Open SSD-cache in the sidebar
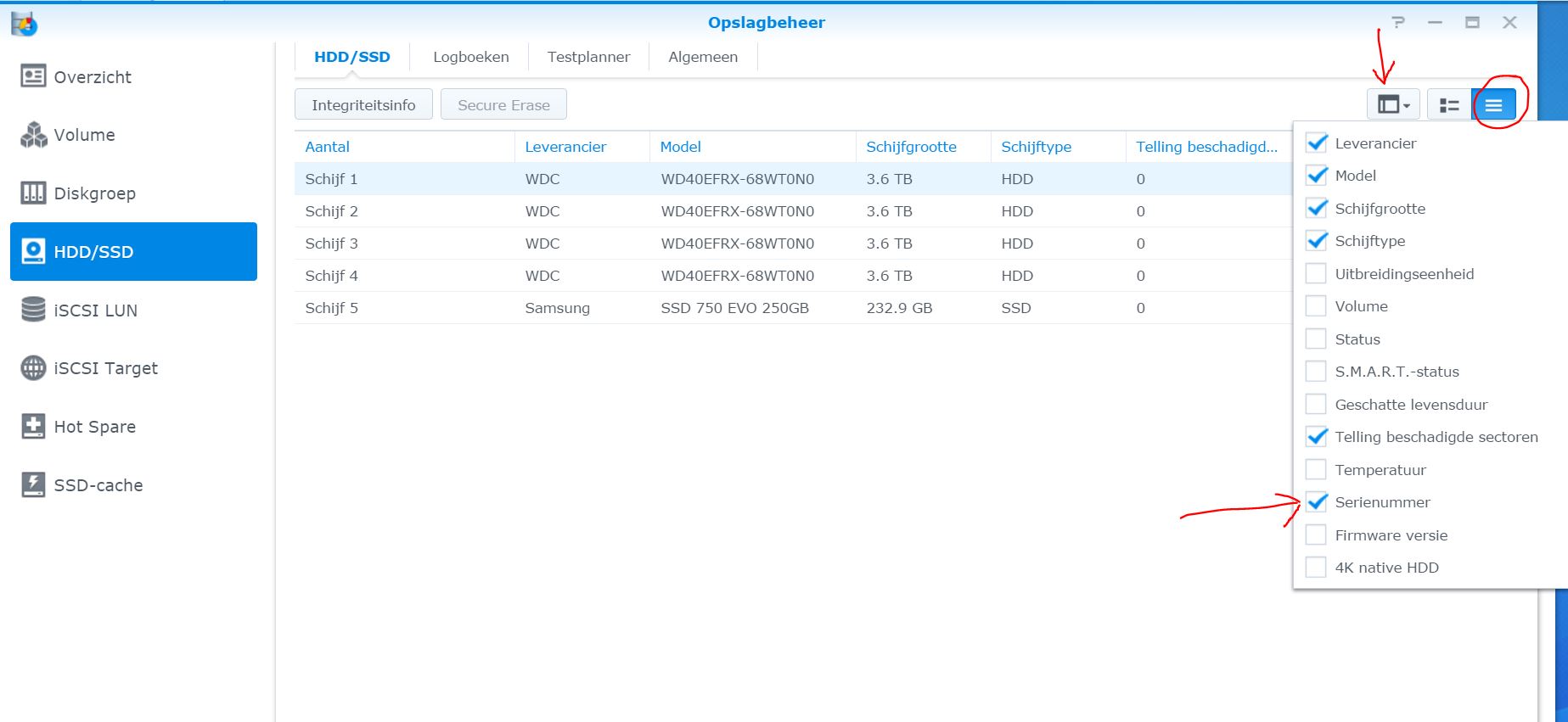Screen dimensions: 1568x722 point(133,485)
